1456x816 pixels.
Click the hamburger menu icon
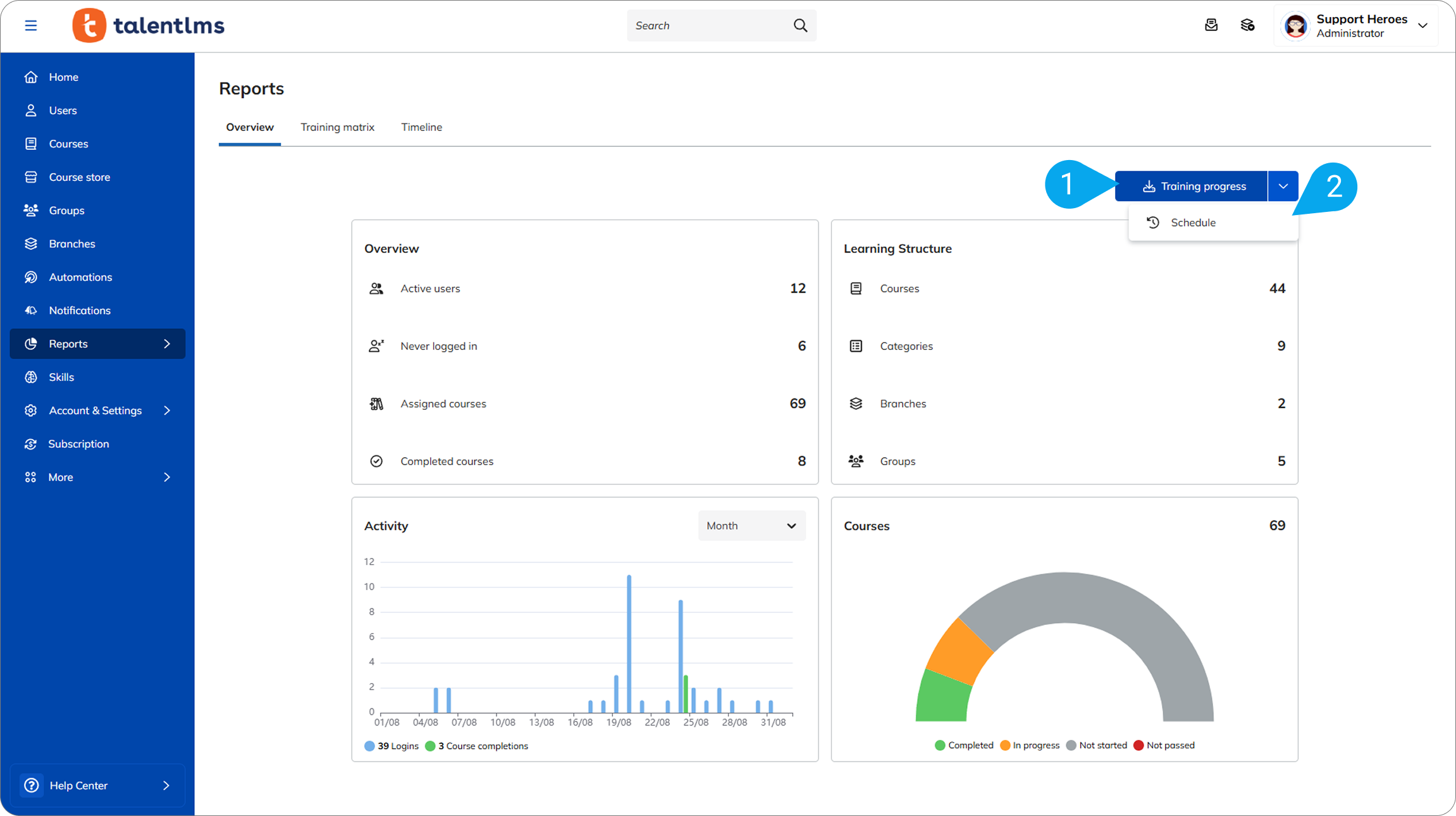pos(30,25)
